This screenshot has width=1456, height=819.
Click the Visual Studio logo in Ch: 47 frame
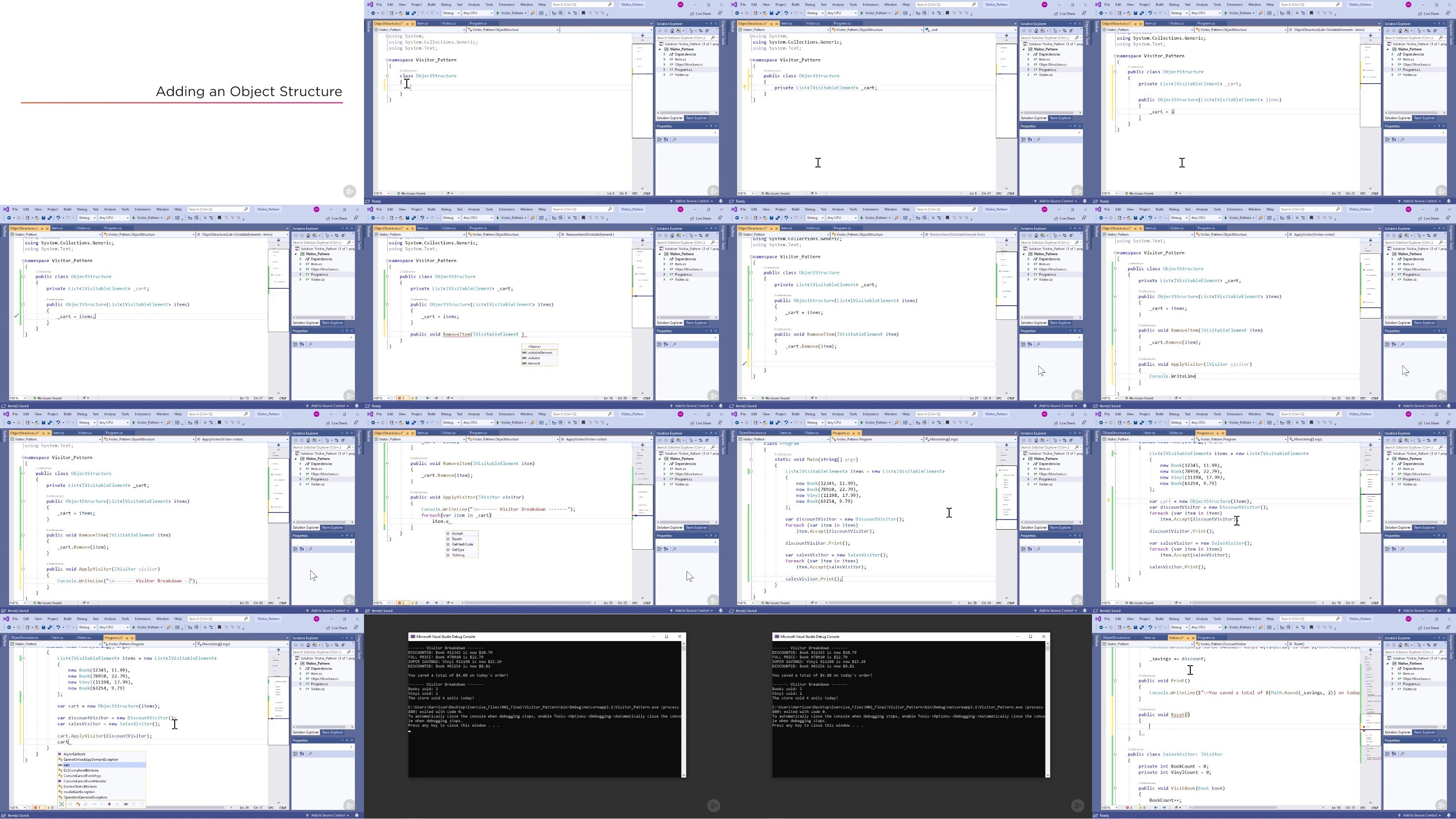734,5
